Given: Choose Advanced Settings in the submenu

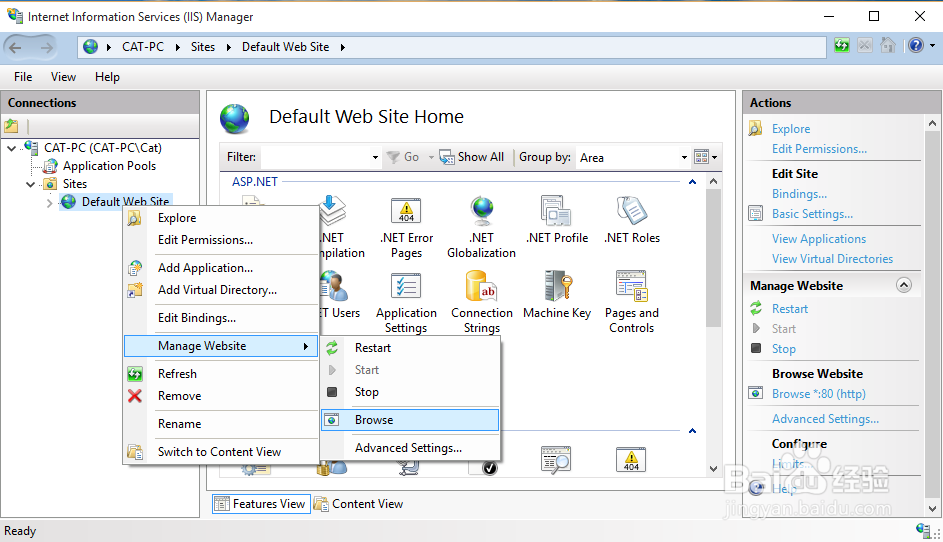Looking at the screenshot, I should pos(410,448).
